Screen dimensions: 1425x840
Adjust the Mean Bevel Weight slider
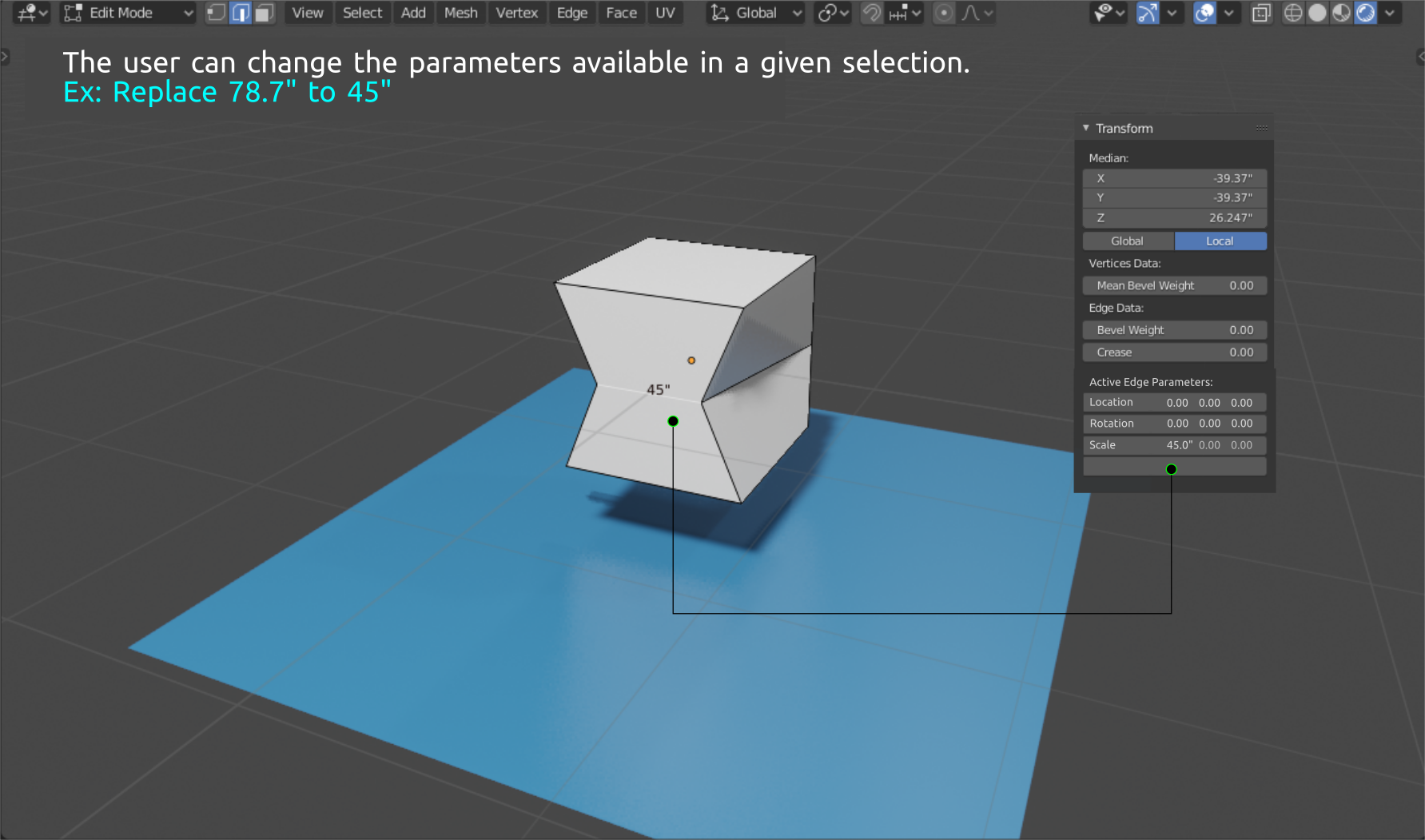coord(1174,285)
